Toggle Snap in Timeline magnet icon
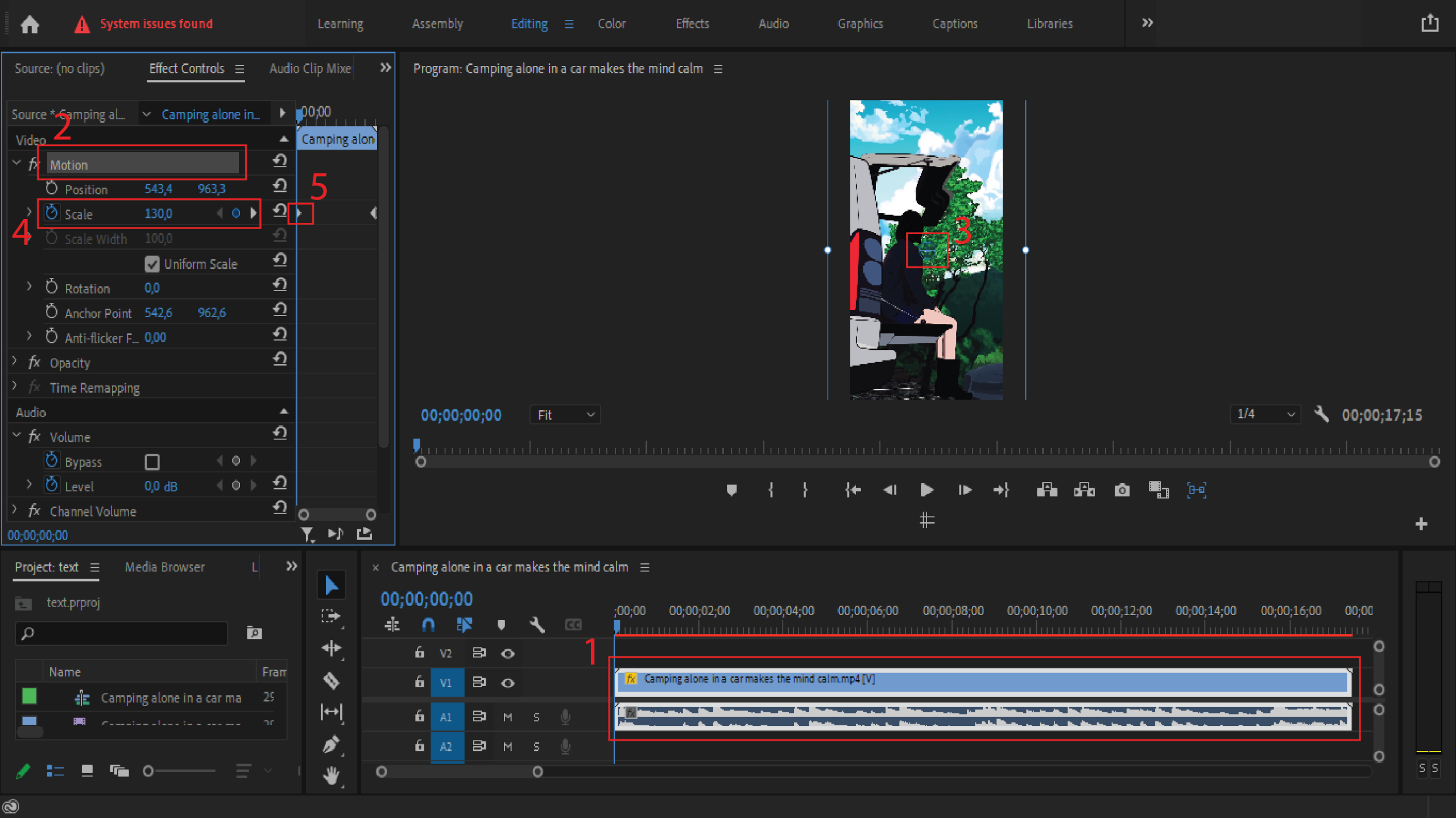The width and height of the screenshot is (1456, 818). pyautogui.click(x=428, y=625)
